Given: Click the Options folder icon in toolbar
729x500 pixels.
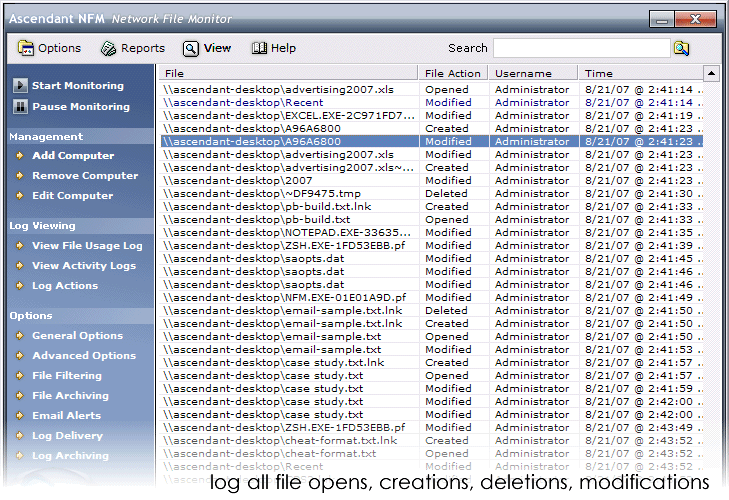Looking at the screenshot, I should [26, 48].
